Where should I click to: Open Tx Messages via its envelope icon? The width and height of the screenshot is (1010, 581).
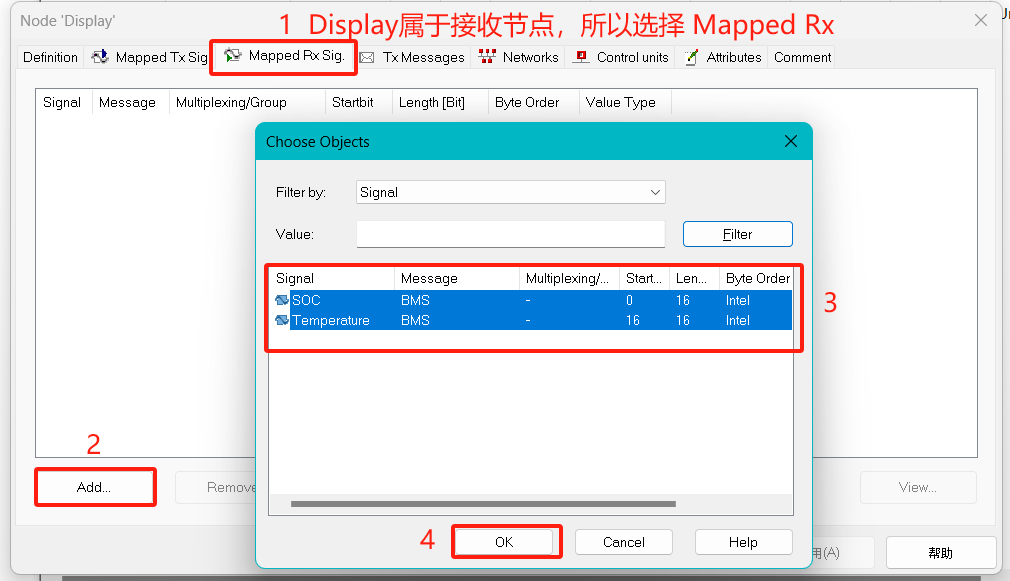369,57
